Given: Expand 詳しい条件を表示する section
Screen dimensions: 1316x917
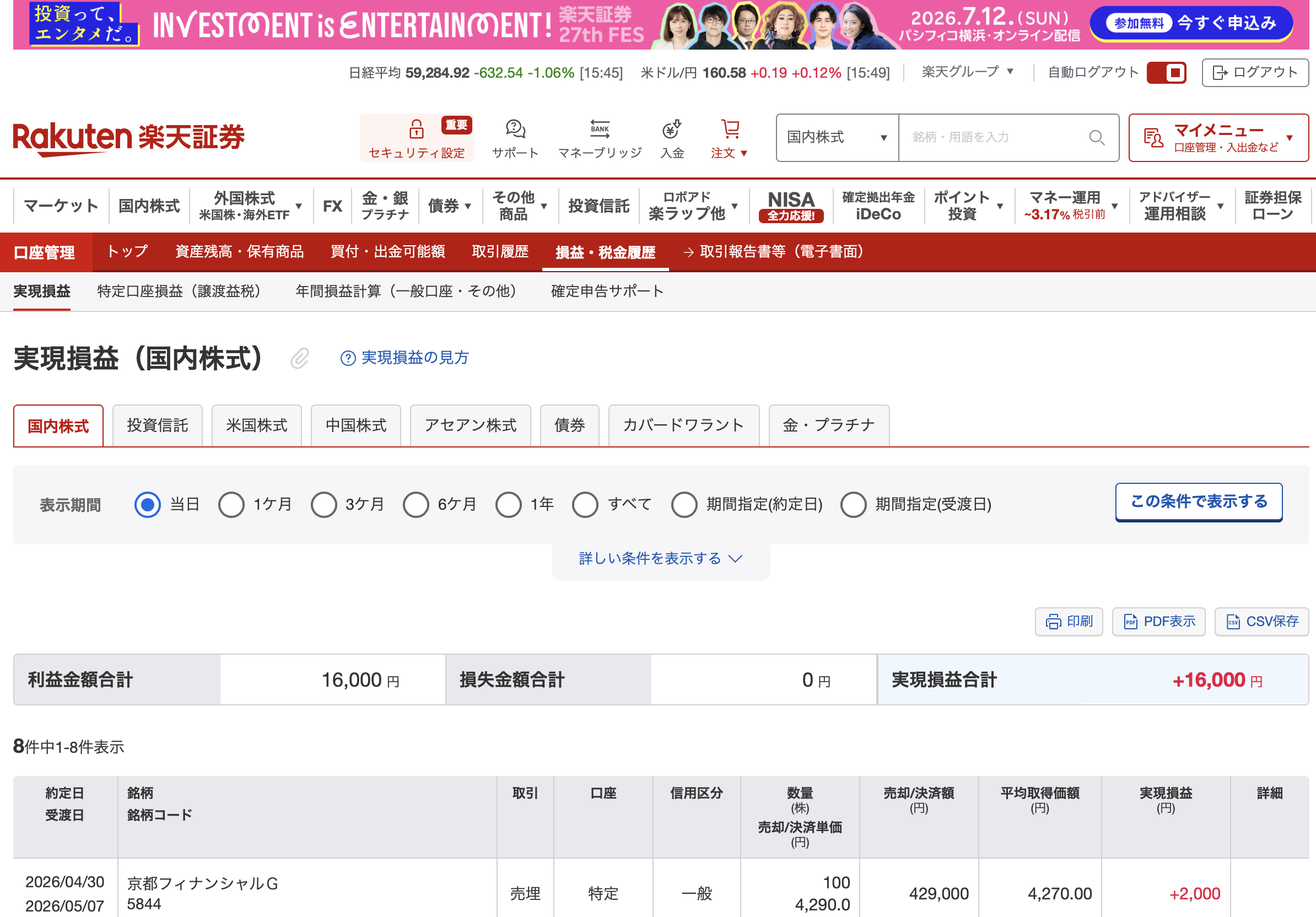Looking at the screenshot, I should pos(660,558).
